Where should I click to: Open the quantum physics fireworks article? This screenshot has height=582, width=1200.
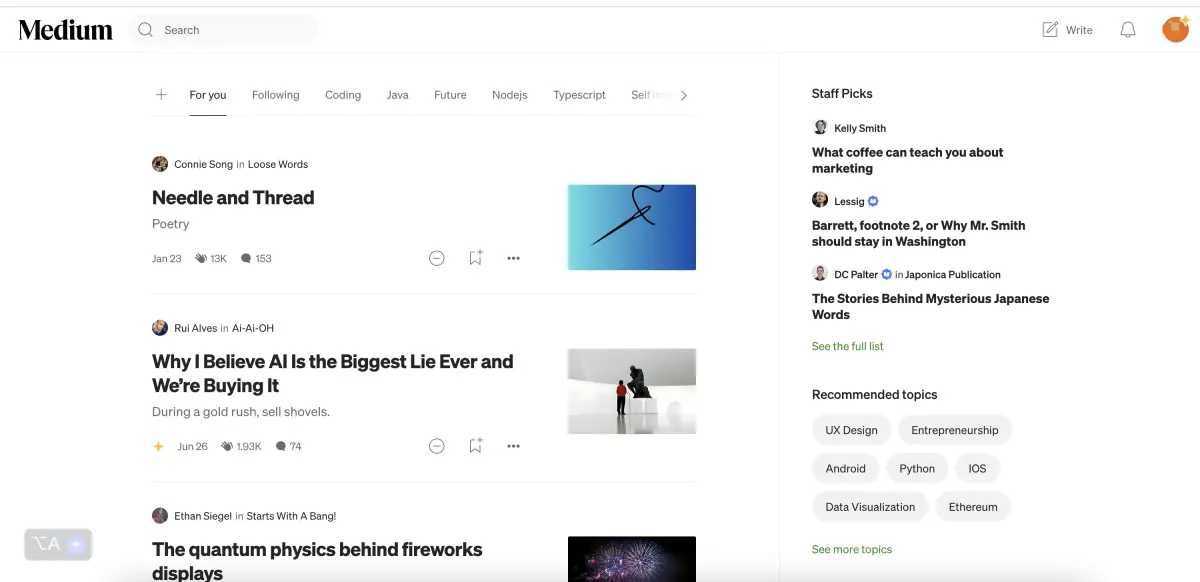click(x=317, y=561)
